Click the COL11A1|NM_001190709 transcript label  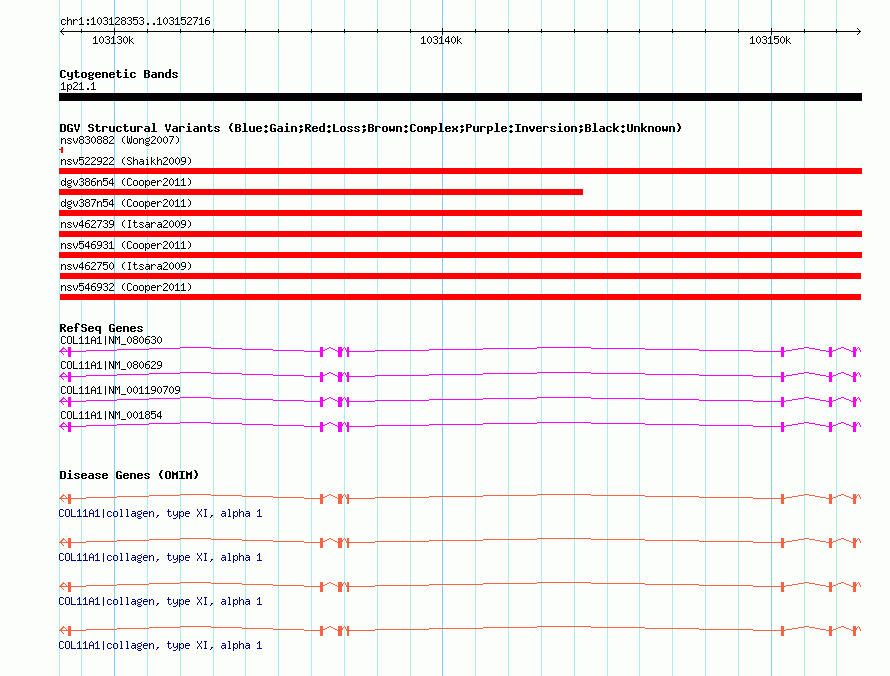tap(120, 391)
